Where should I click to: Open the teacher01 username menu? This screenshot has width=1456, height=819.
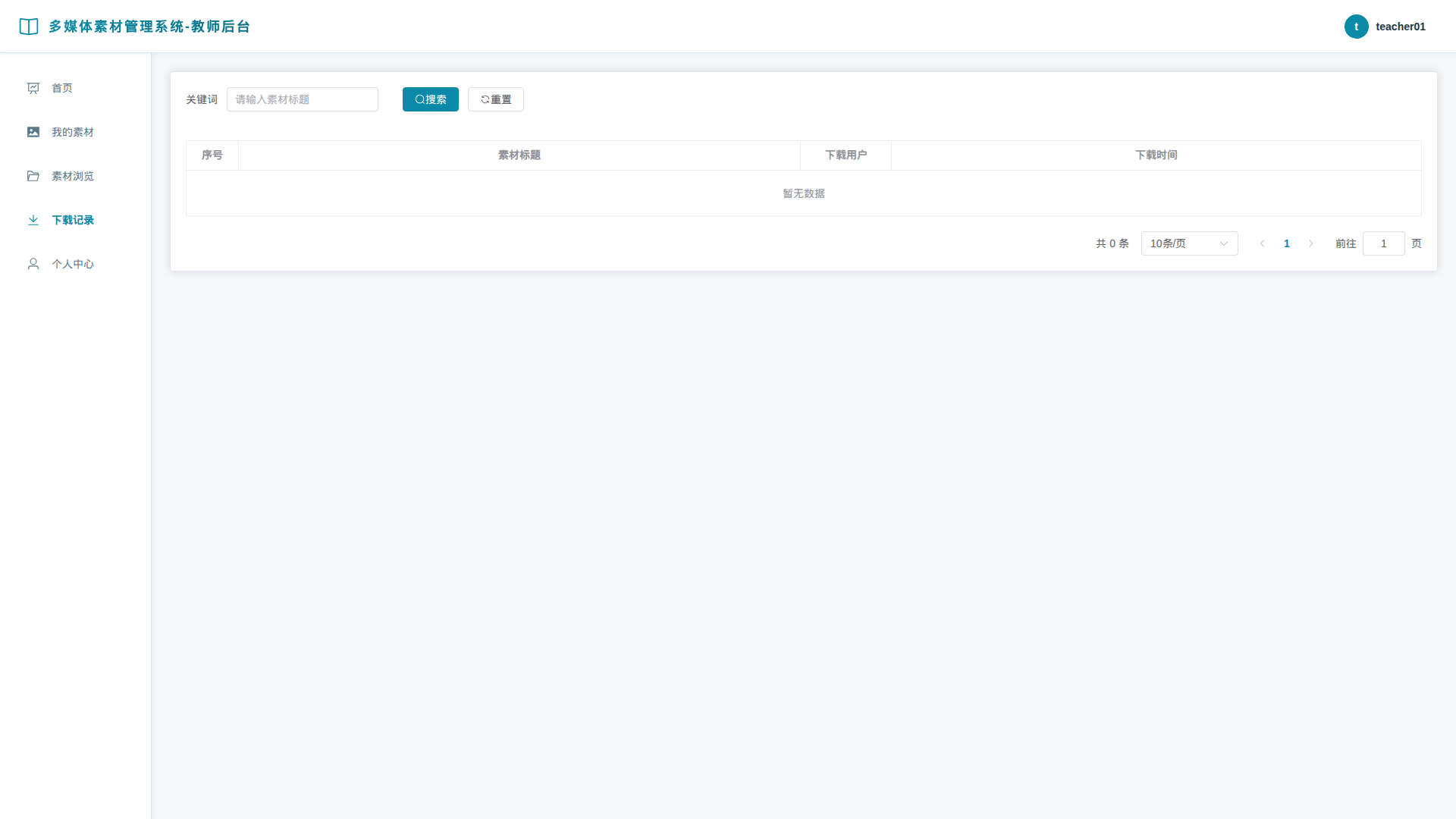tap(1401, 27)
